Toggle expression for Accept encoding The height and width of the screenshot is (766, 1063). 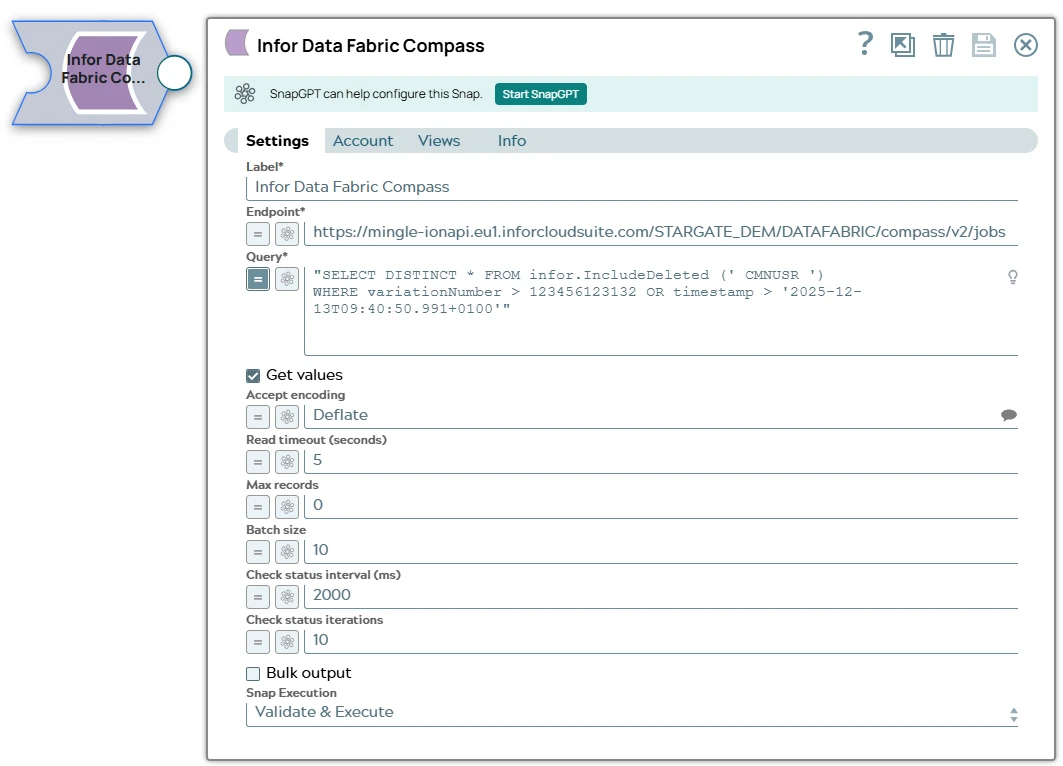coord(258,417)
